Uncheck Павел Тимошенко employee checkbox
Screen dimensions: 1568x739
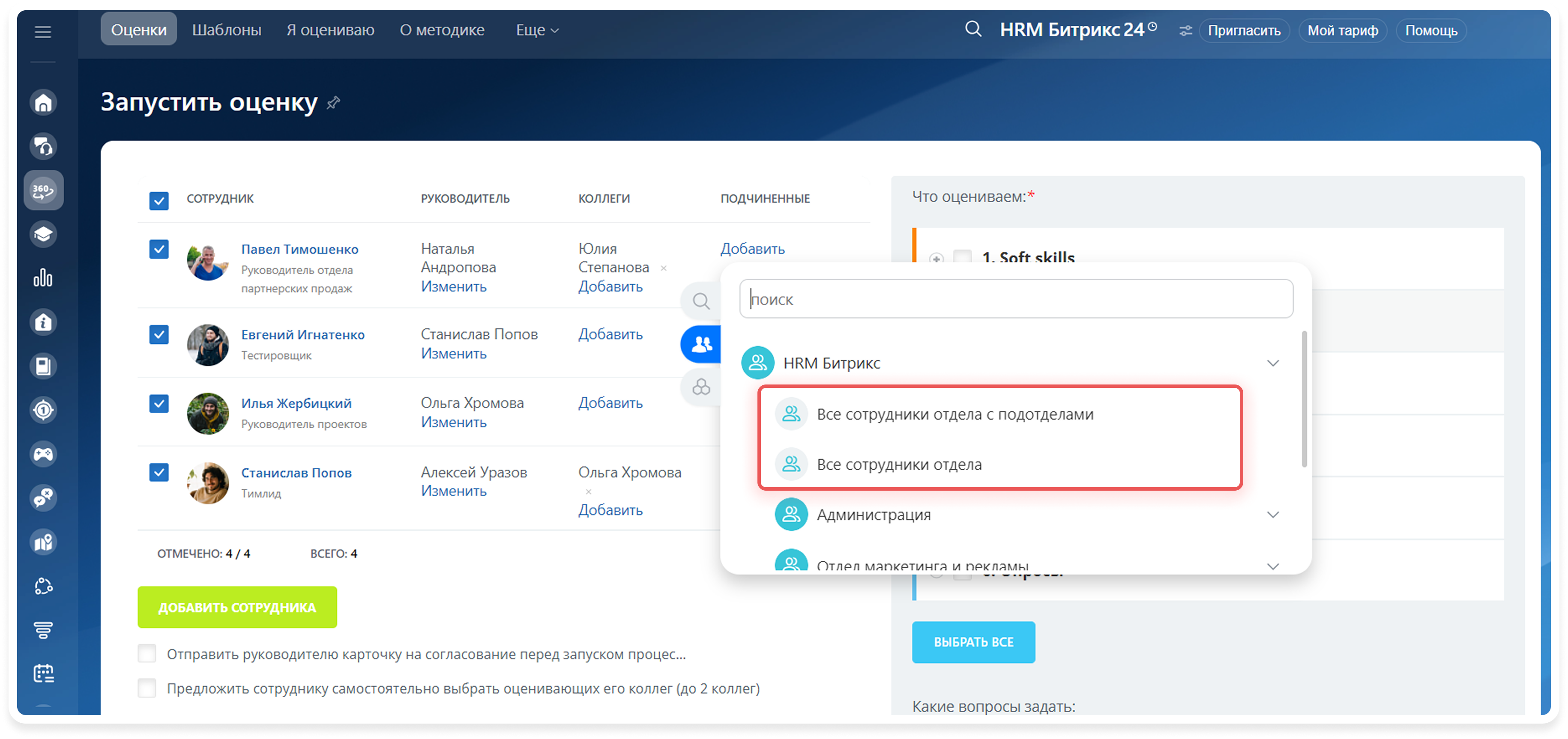(159, 249)
